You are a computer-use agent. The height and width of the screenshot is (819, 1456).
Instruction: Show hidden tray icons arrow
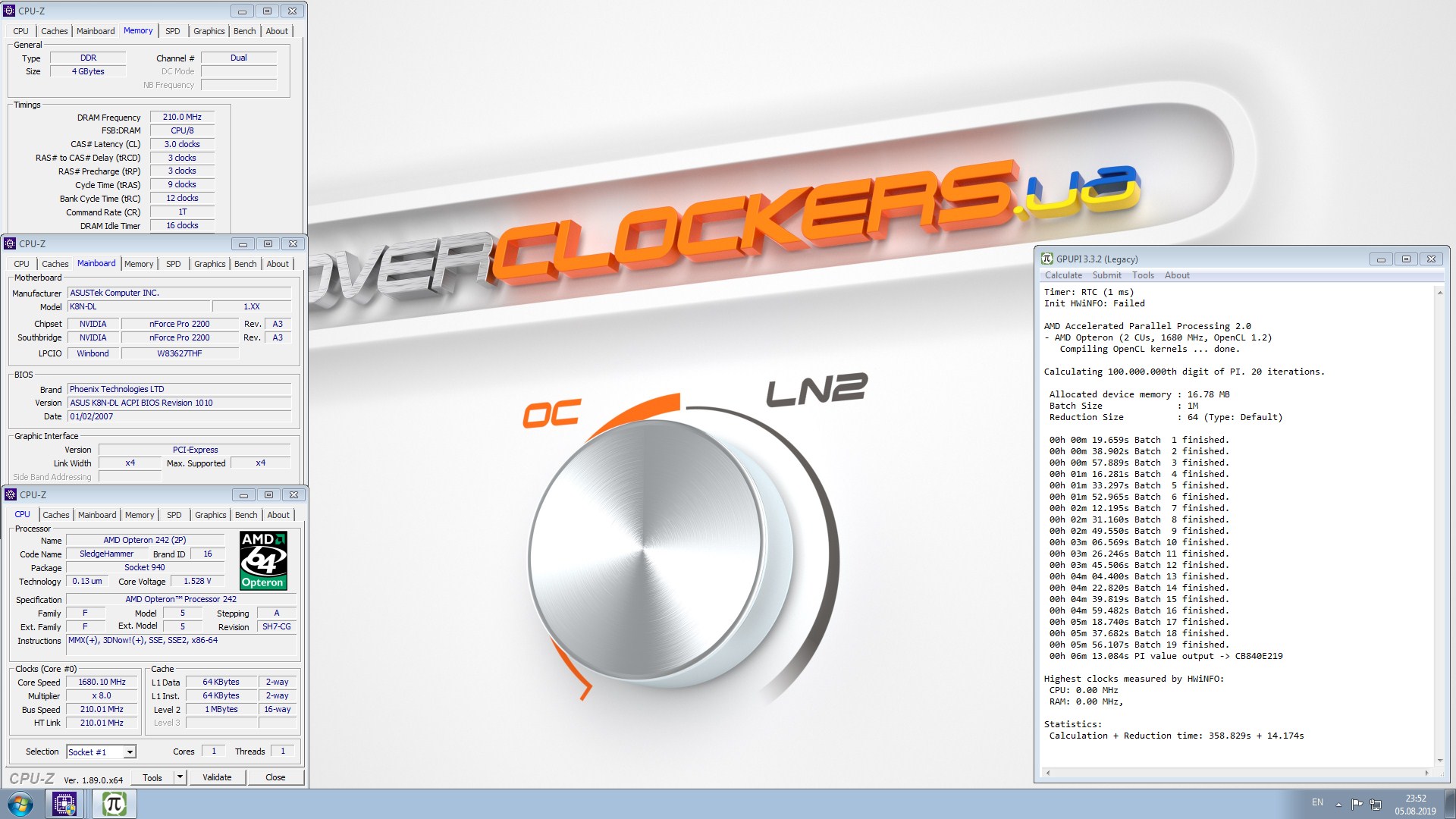click(1338, 804)
